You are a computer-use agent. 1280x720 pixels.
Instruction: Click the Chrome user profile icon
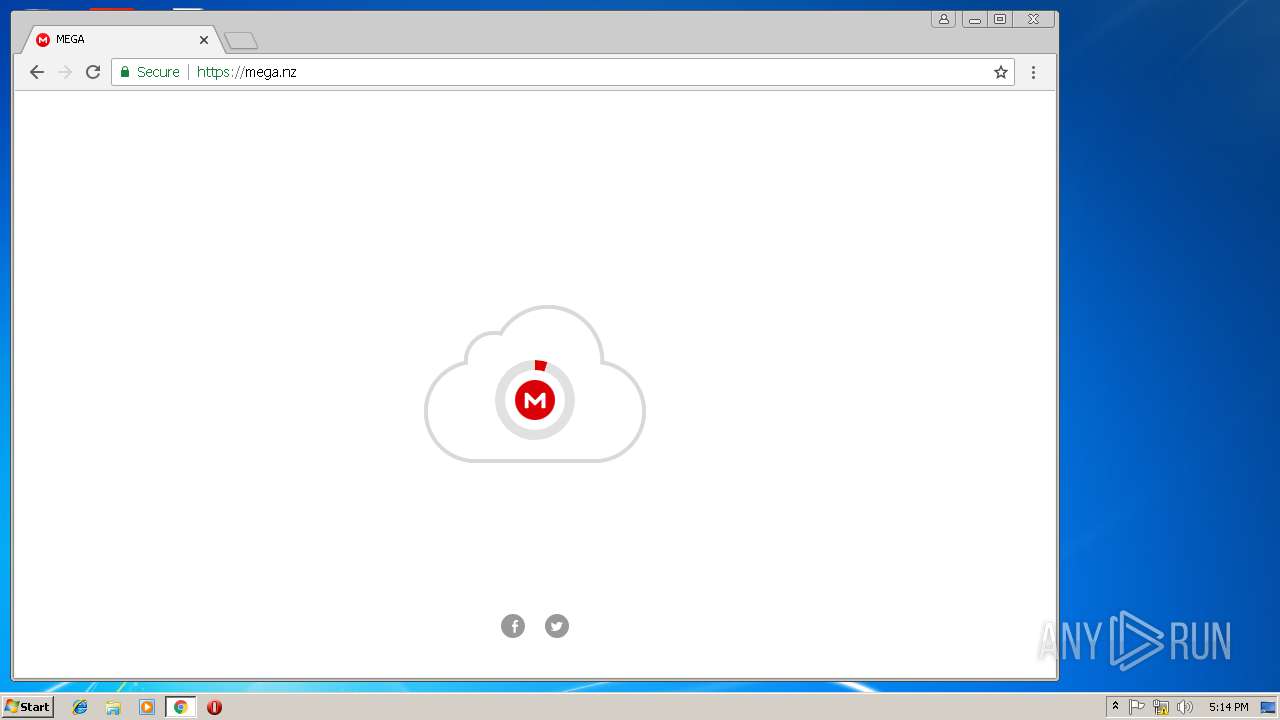pyautogui.click(x=943, y=19)
